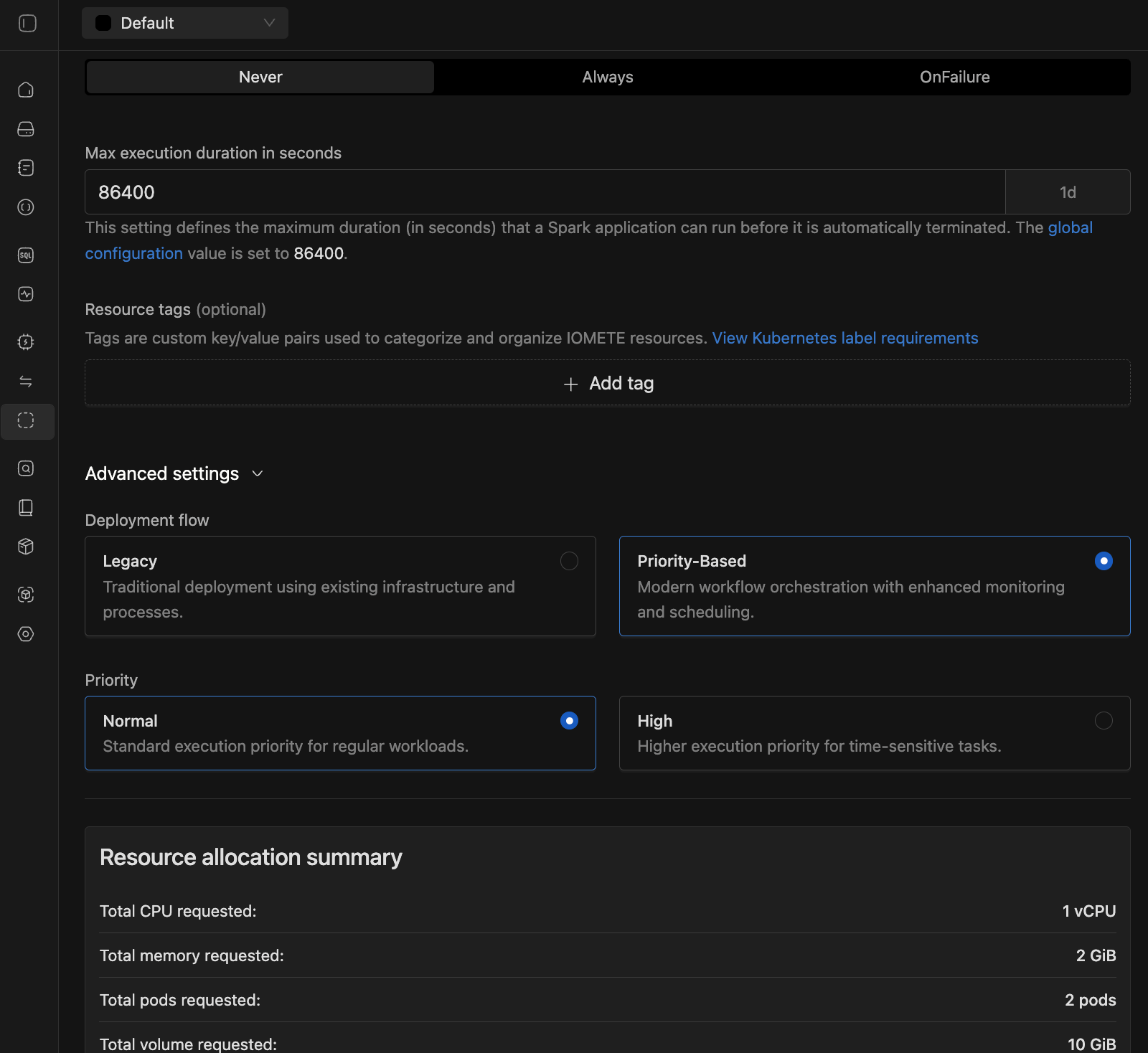
Task: Open the Home icon in sidebar
Action: 26,90
